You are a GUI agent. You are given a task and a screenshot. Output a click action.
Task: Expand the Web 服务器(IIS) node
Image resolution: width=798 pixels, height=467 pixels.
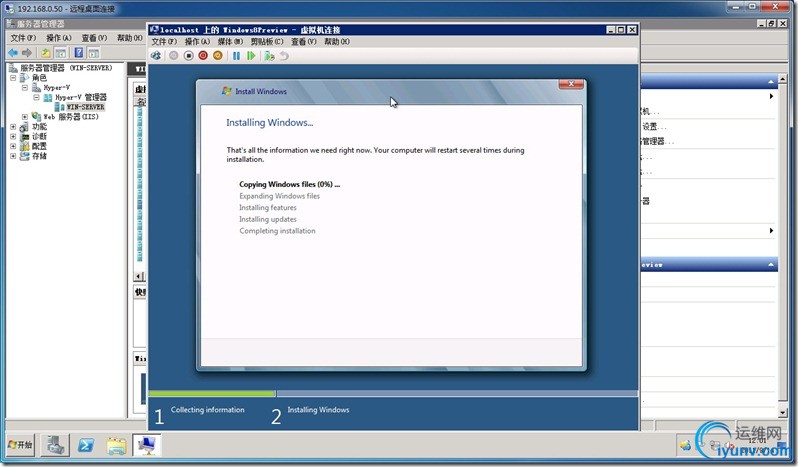click(x=24, y=117)
